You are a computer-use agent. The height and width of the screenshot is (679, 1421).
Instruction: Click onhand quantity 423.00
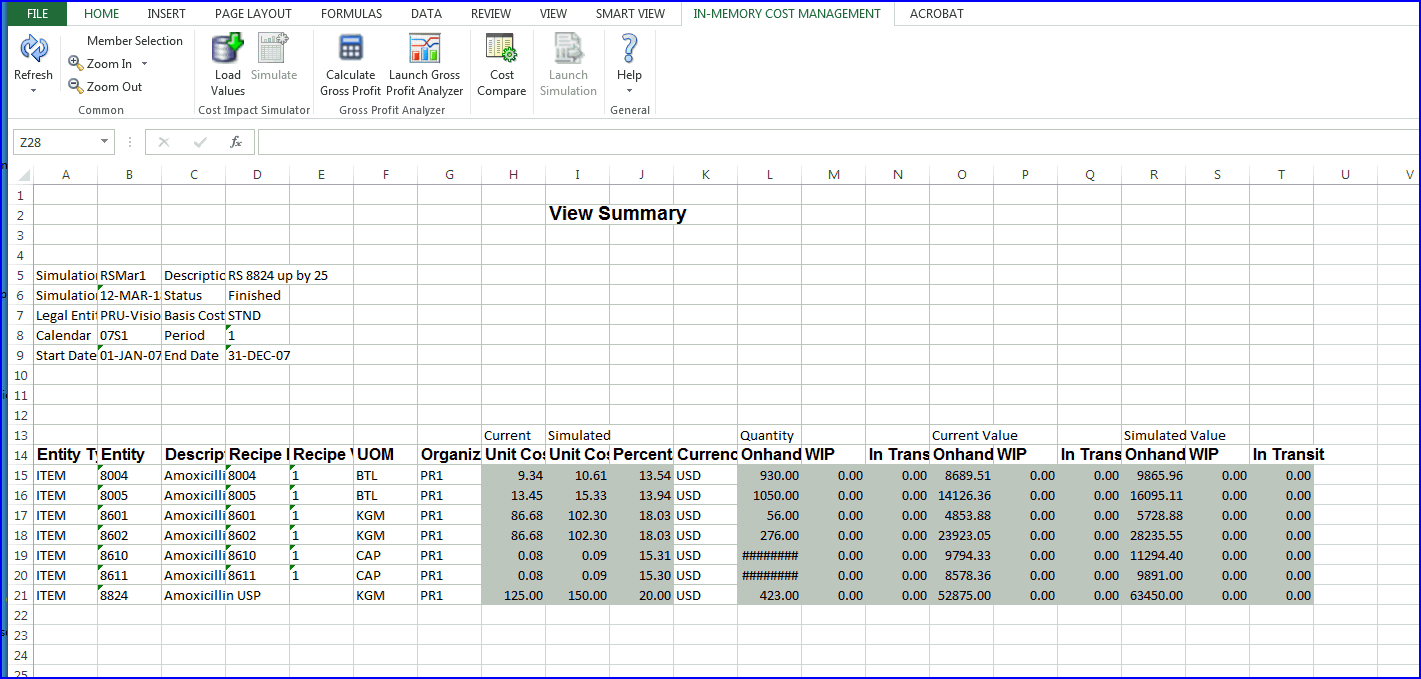click(769, 595)
